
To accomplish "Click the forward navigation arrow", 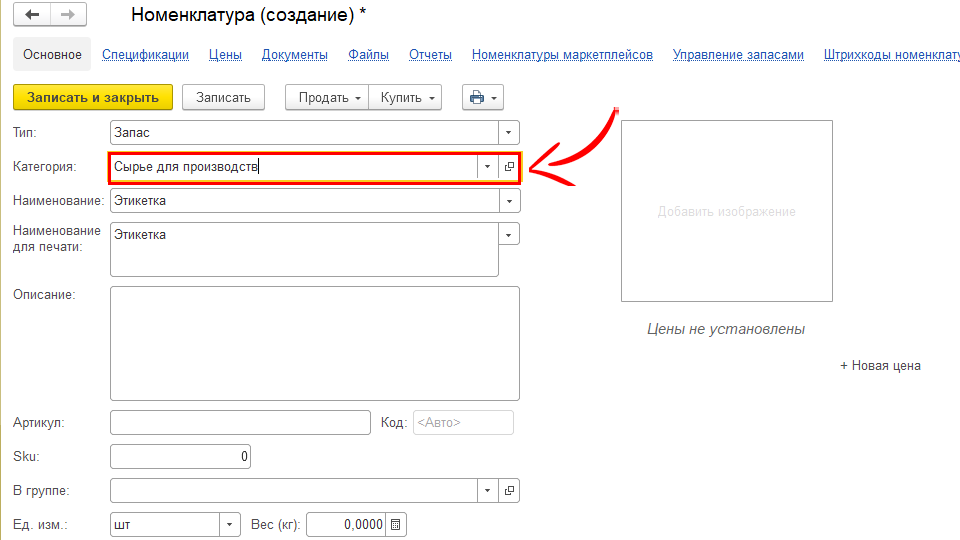I will [68, 16].
